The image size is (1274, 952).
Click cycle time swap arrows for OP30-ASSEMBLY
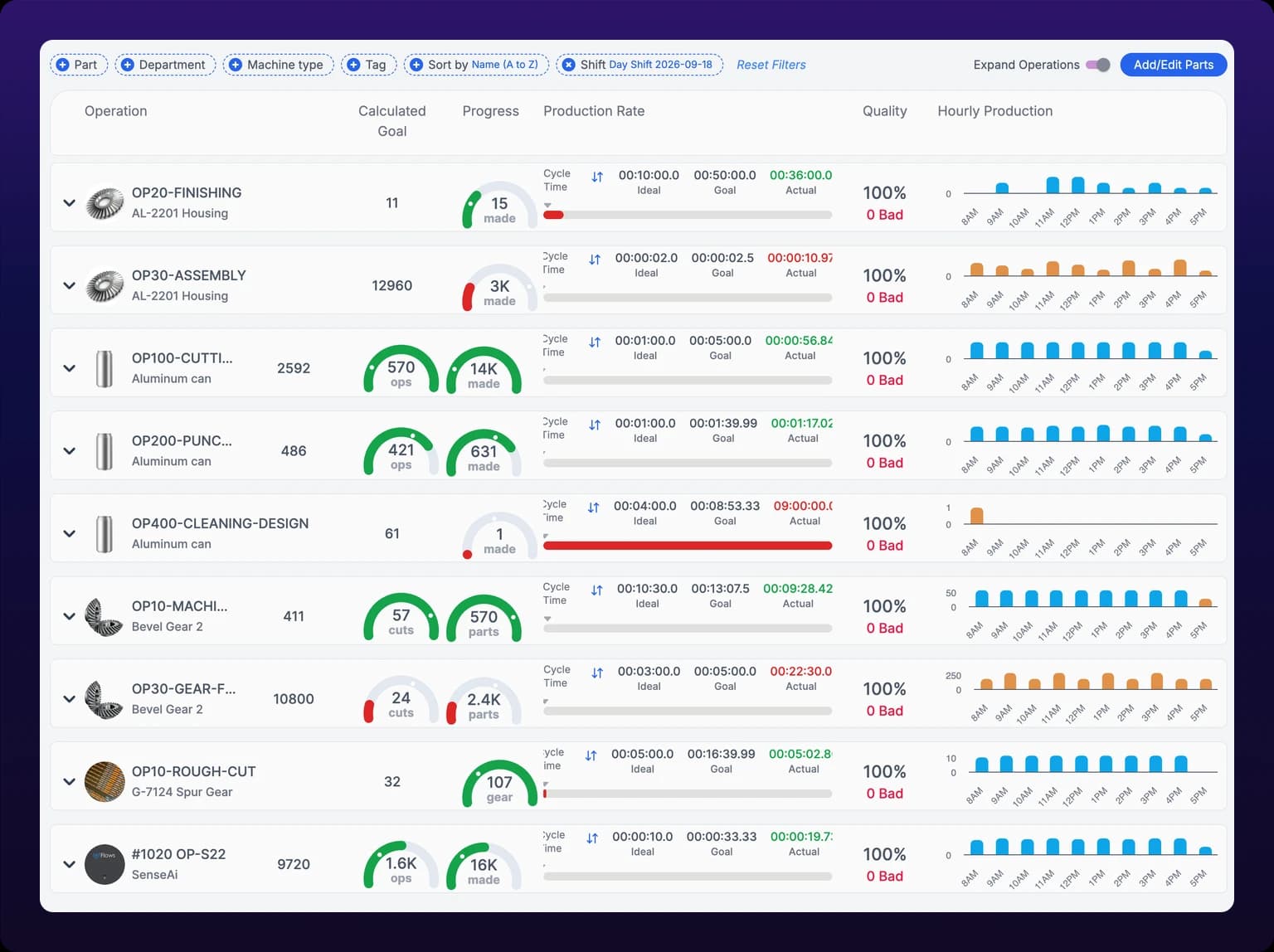tap(595, 260)
